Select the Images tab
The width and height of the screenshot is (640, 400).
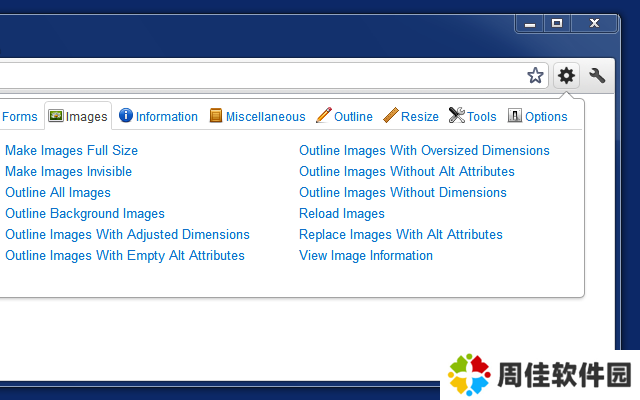pyautogui.click(x=78, y=117)
